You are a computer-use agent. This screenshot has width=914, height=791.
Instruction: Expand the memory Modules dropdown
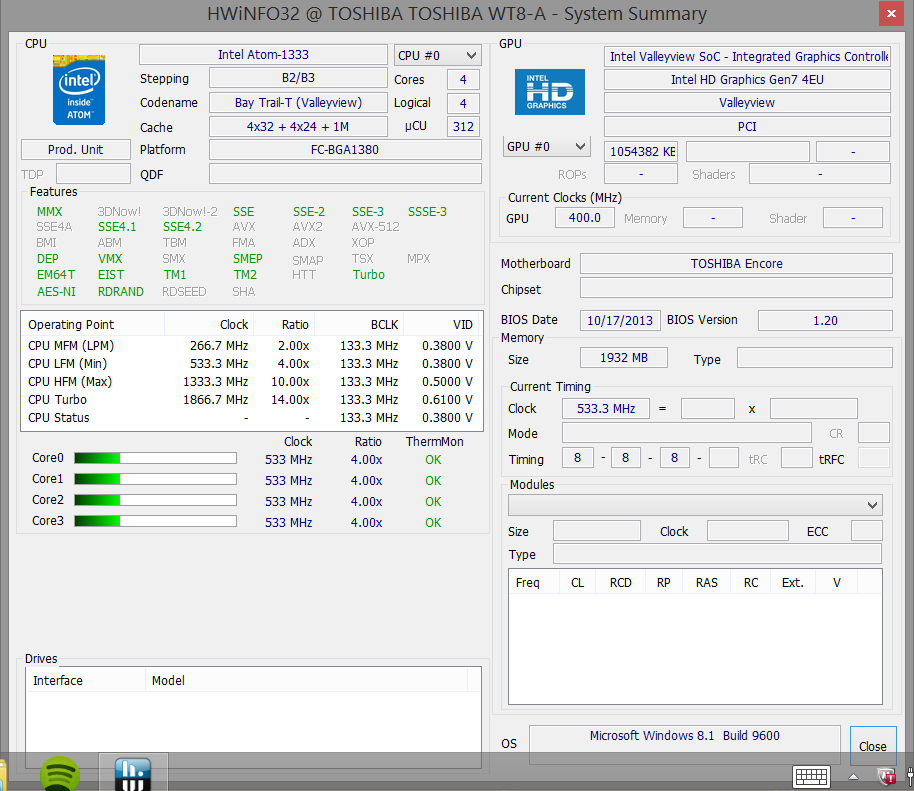(x=695, y=505)
